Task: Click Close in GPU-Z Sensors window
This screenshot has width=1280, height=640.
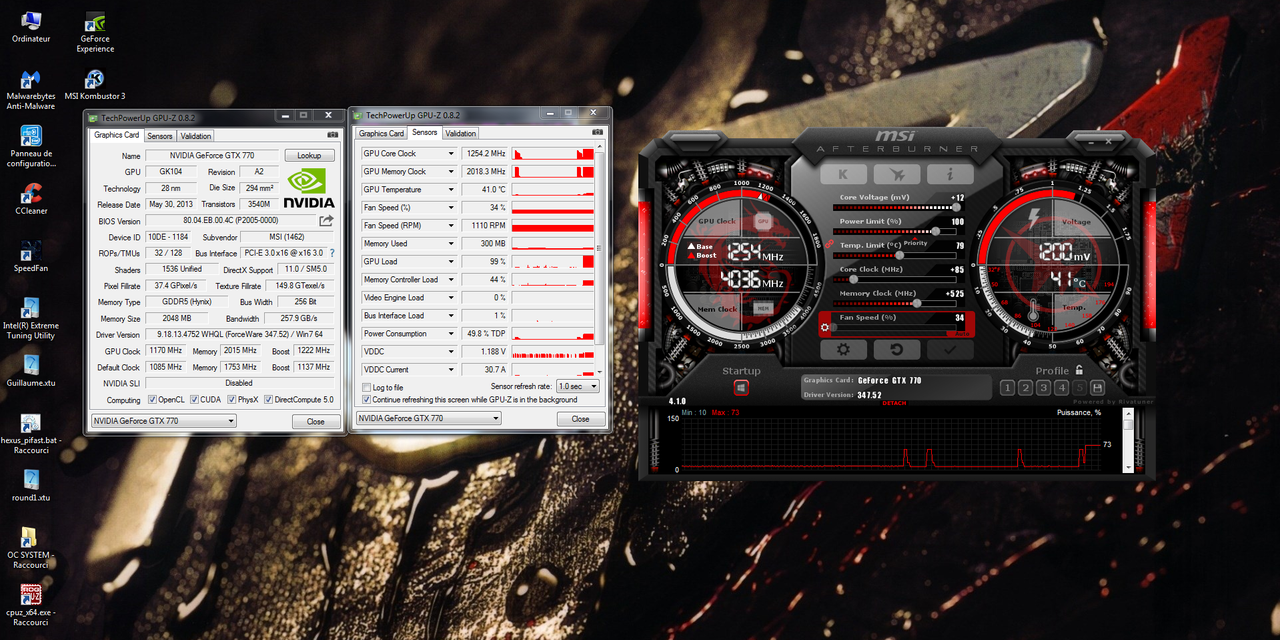Action: pos(580,418)
